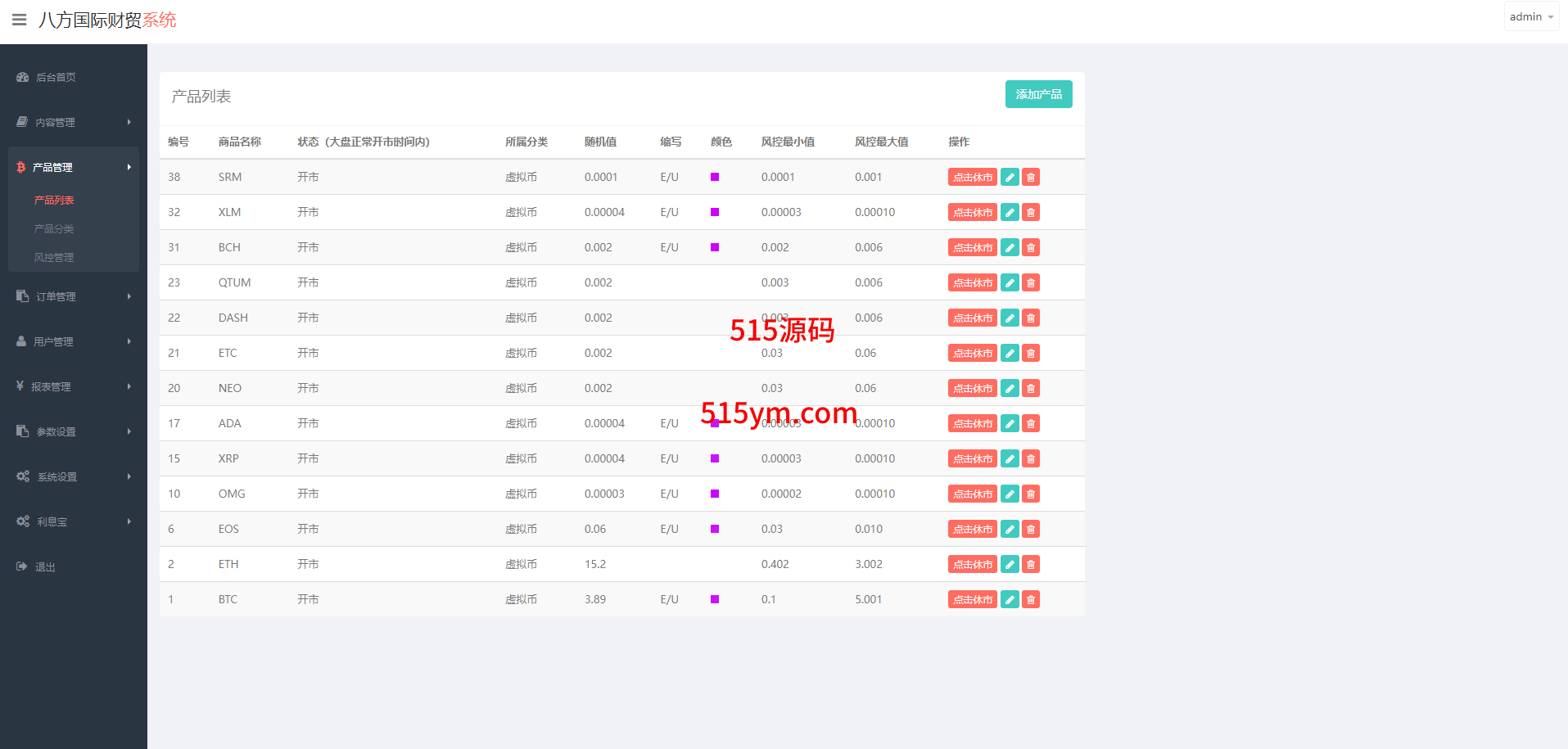Toggle market closed for BCH with 点击休市
The image size is (1568, 749).
click(972, 247)
